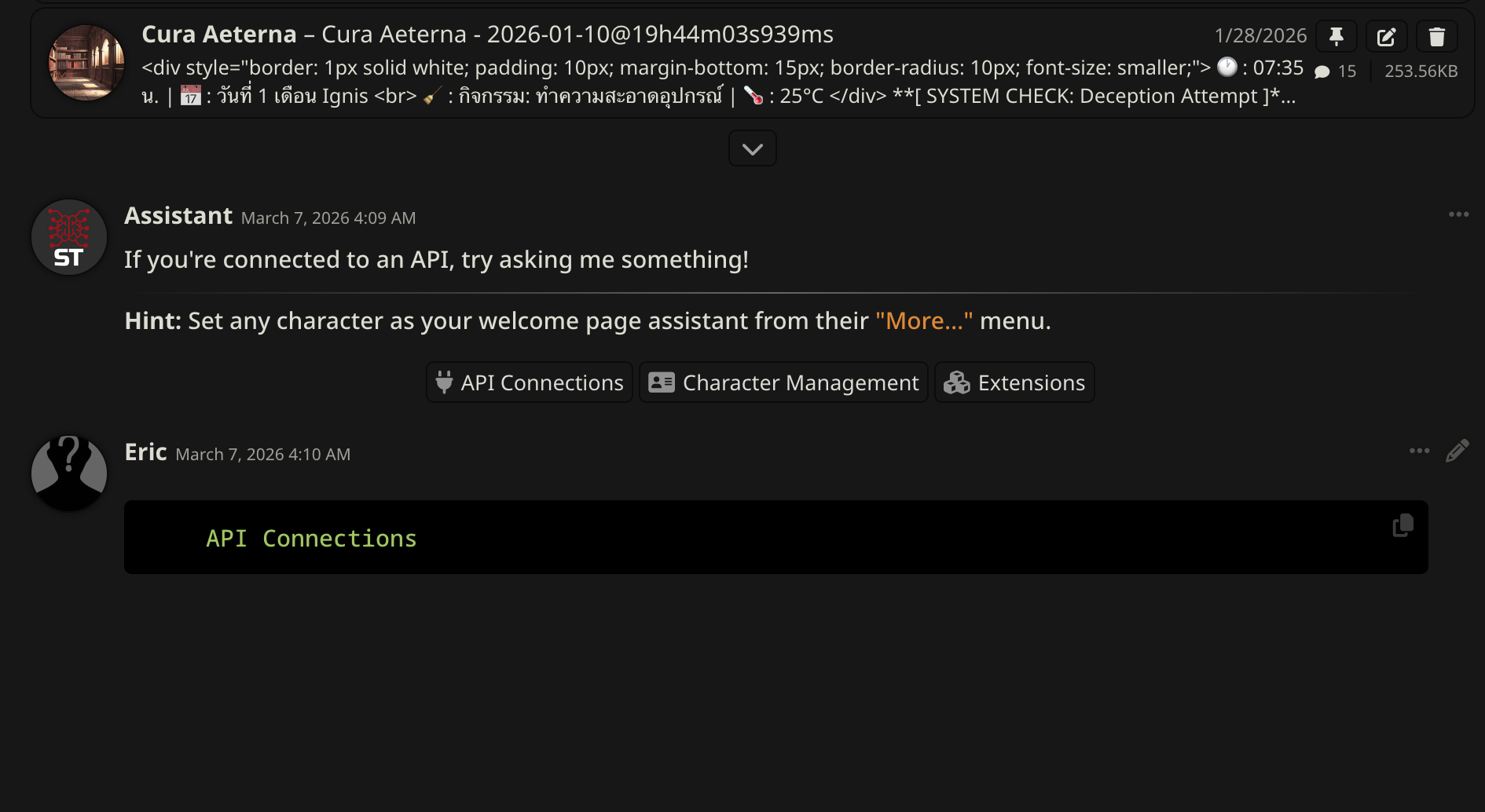Open Extensions button
Screen dimensions: 1485x812
coord(1014,382)
